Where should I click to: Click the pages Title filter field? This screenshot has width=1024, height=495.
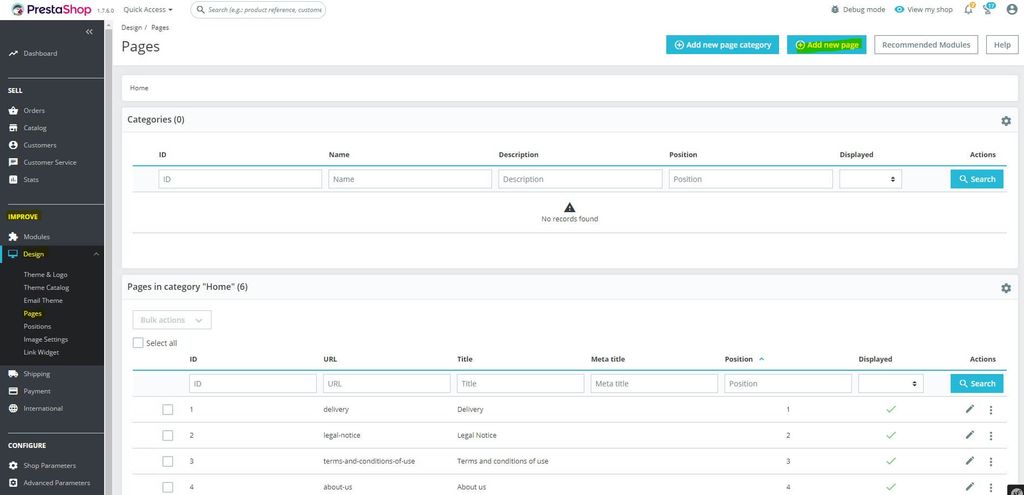pyautogui.click(x=520, y=383)
